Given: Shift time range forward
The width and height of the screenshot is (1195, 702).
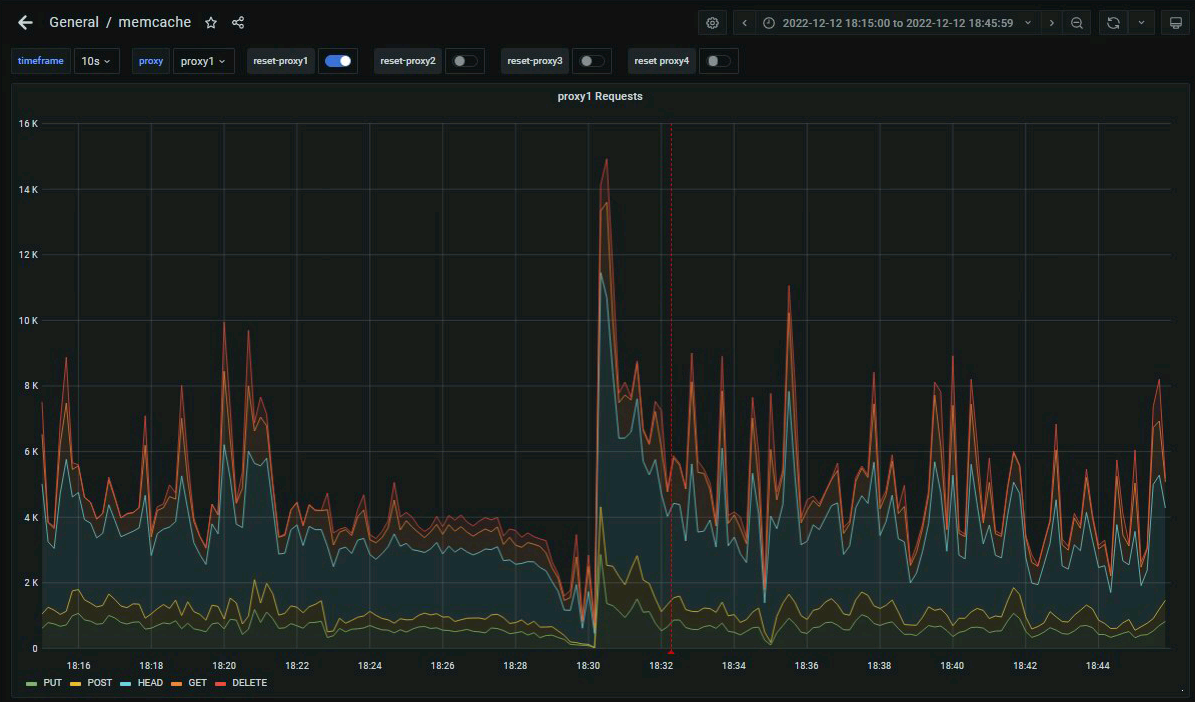Looking at the screenshot, I should (1051, 23).
